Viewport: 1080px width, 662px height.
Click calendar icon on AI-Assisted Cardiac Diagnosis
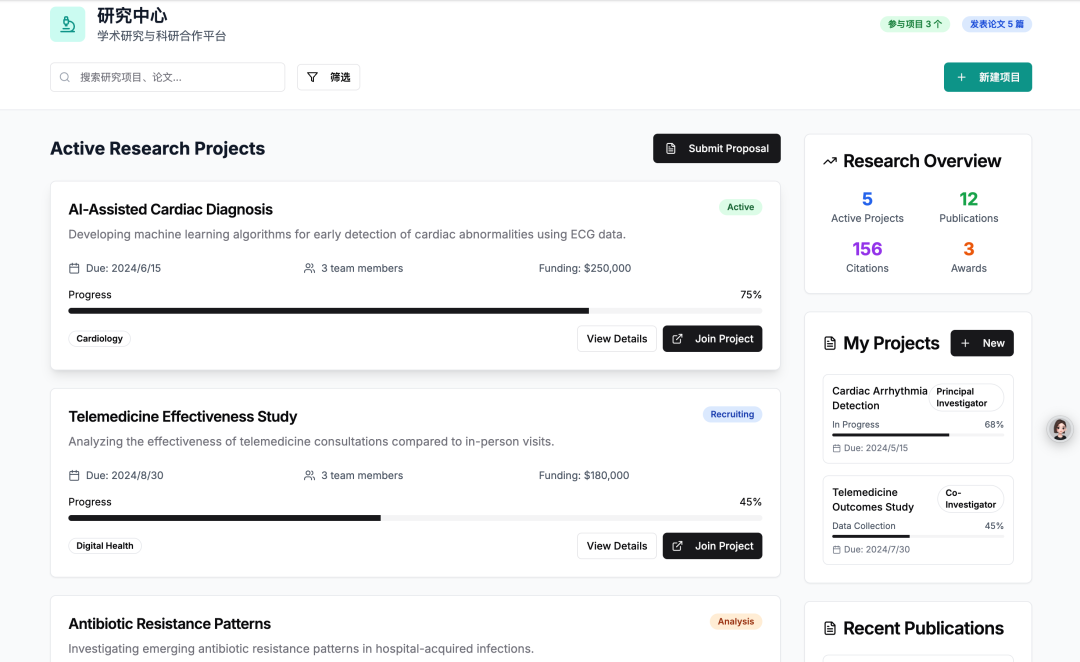click(x=74, y=268)
